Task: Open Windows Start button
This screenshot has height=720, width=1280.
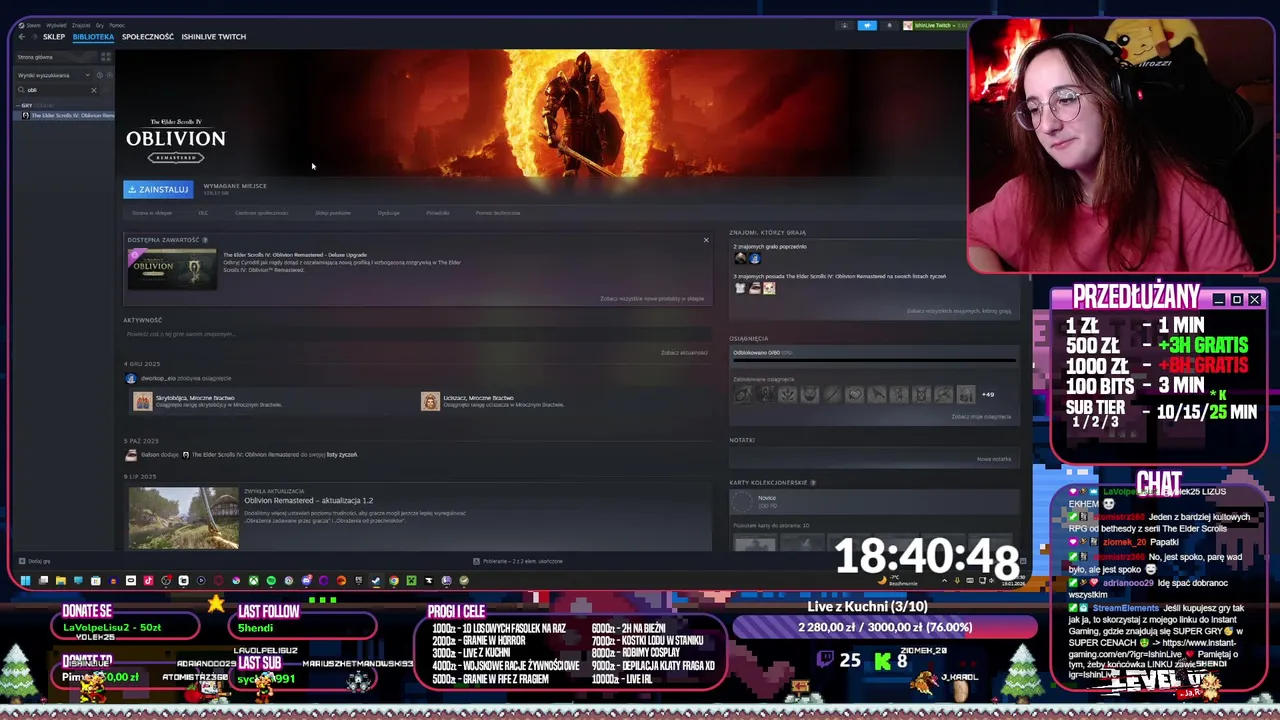Action: pyautogui.click(x=25, y=580)
